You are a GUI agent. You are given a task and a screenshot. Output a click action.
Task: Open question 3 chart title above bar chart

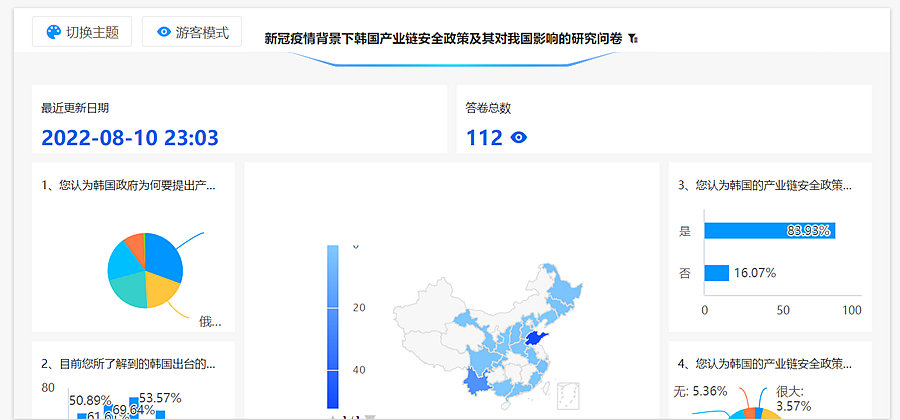tap(765, 185)
